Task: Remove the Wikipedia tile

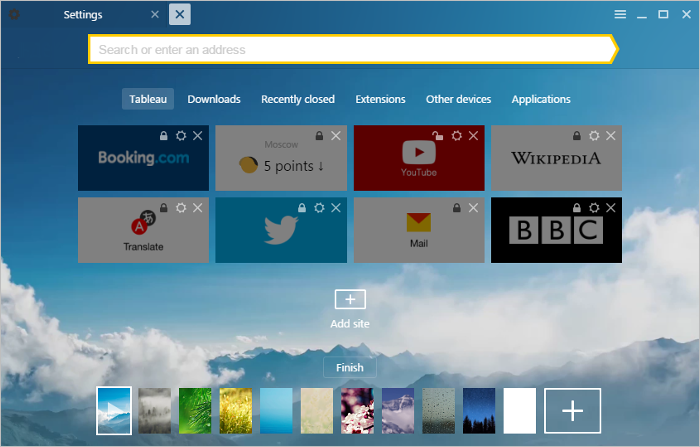Action: (611, 136)
